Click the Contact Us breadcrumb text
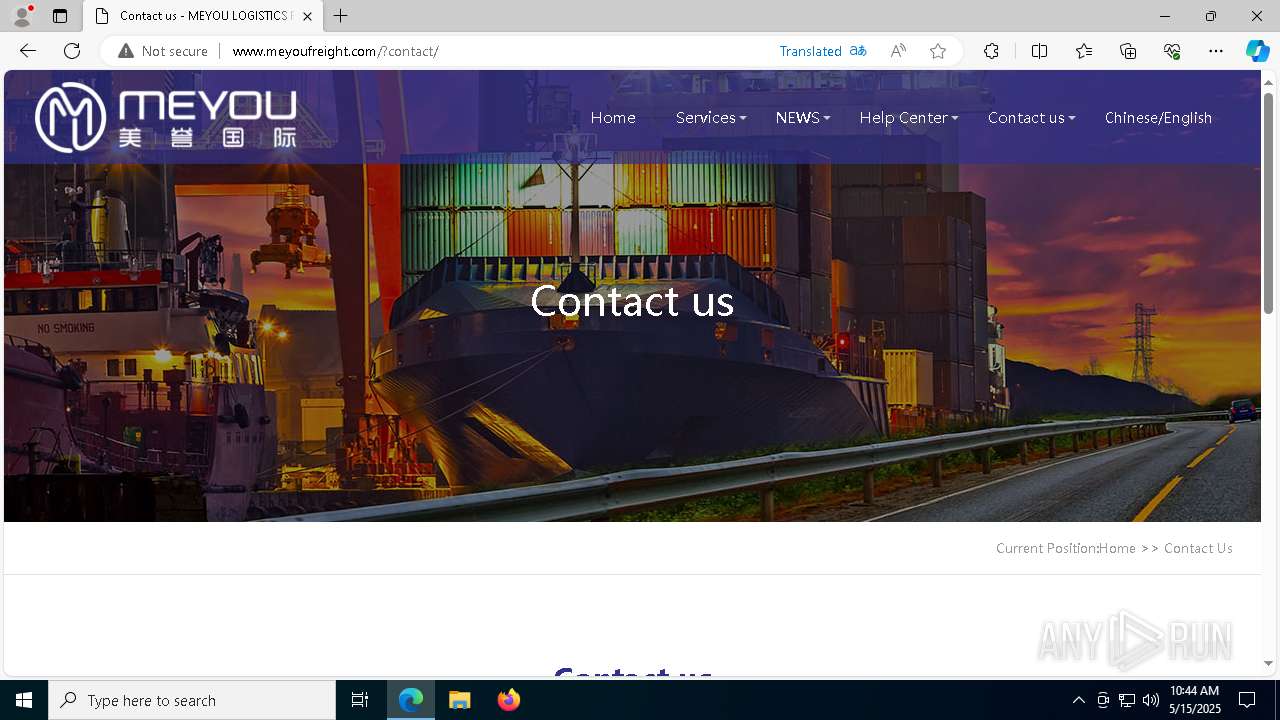This screenshot has width=1280, height=720. (1198, 548)
